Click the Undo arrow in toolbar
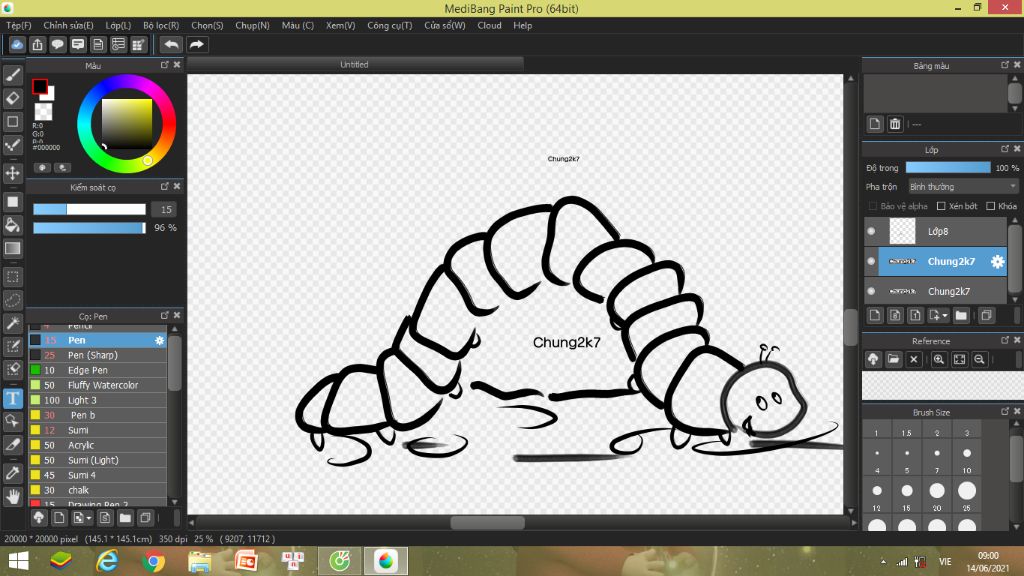Image resolution: width=1024 pixels, height=576 pixels. click(171, 44)
